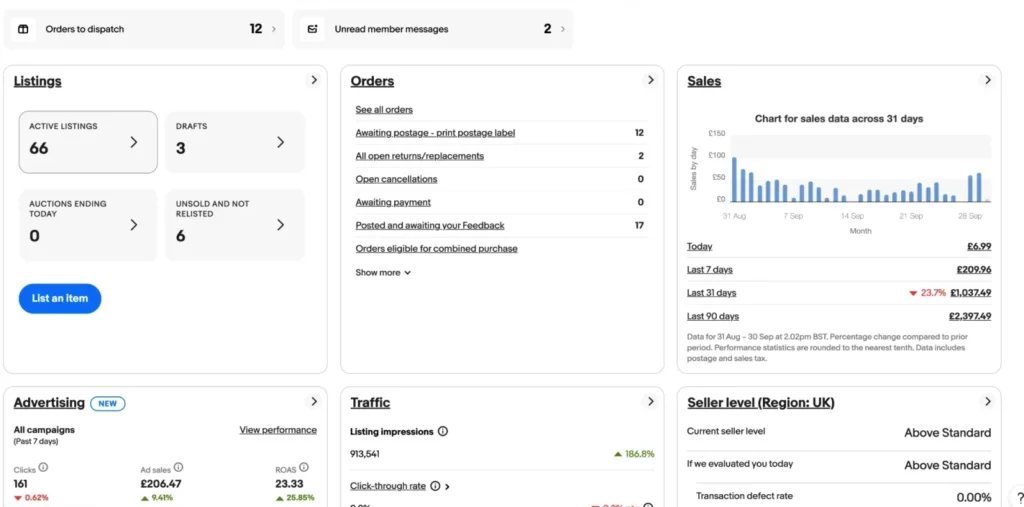Image resolution: width=1024 pixels, height=507 pixels.
Task: Click the Unread member messages icon
Action: tap(312, 29)
